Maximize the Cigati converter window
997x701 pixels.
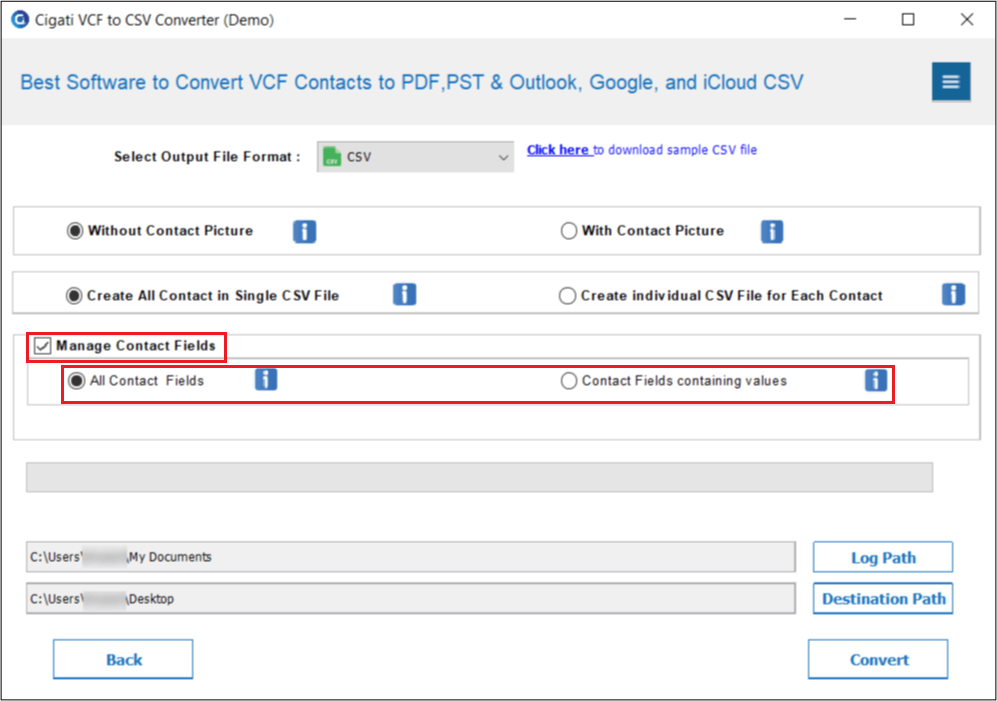(908, 20)
